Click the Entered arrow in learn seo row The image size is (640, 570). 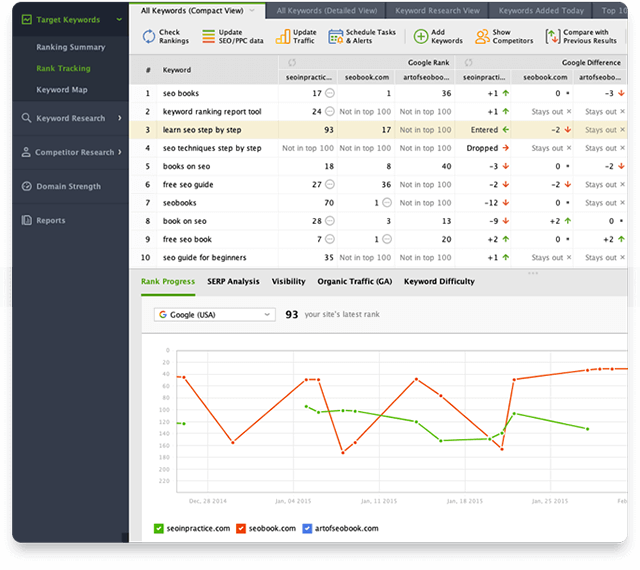tap(506, 129)
